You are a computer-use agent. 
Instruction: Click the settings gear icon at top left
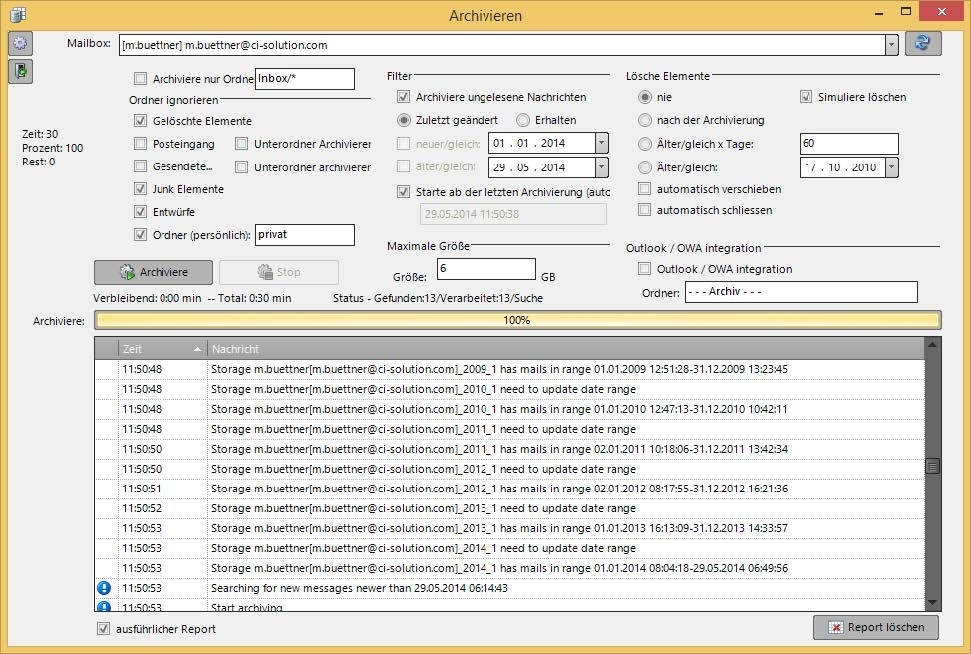tap(20, 43)
